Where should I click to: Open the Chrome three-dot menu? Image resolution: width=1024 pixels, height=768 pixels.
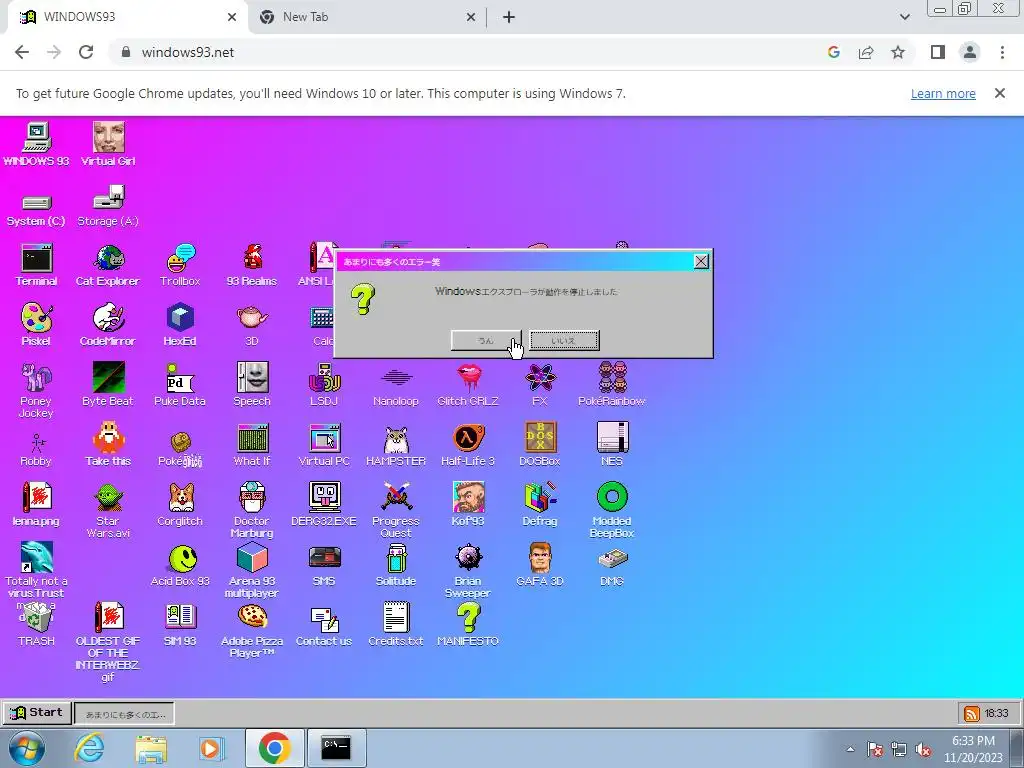pyautogui.click(x=1002, y=52)
